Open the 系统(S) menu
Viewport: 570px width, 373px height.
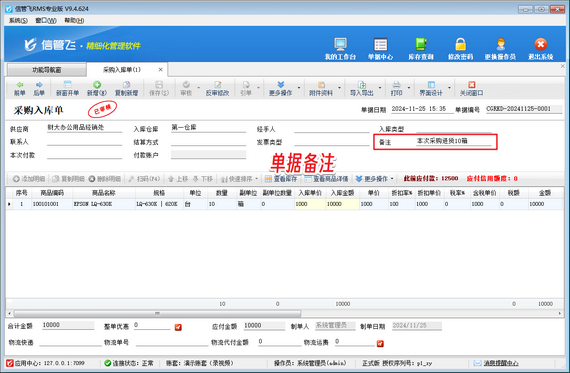click(18, 20)
